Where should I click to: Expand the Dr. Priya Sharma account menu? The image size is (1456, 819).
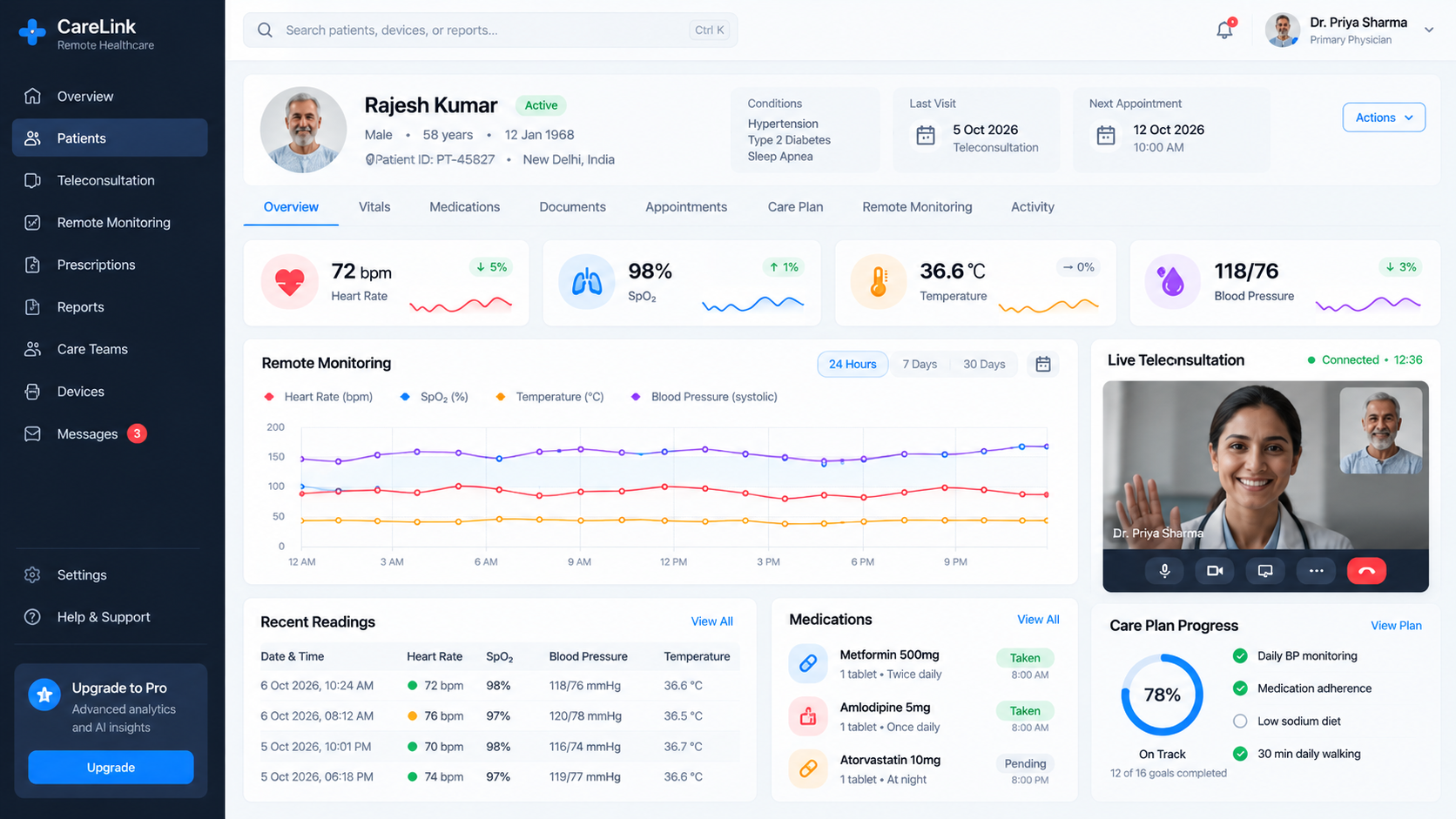[1429, 30]
